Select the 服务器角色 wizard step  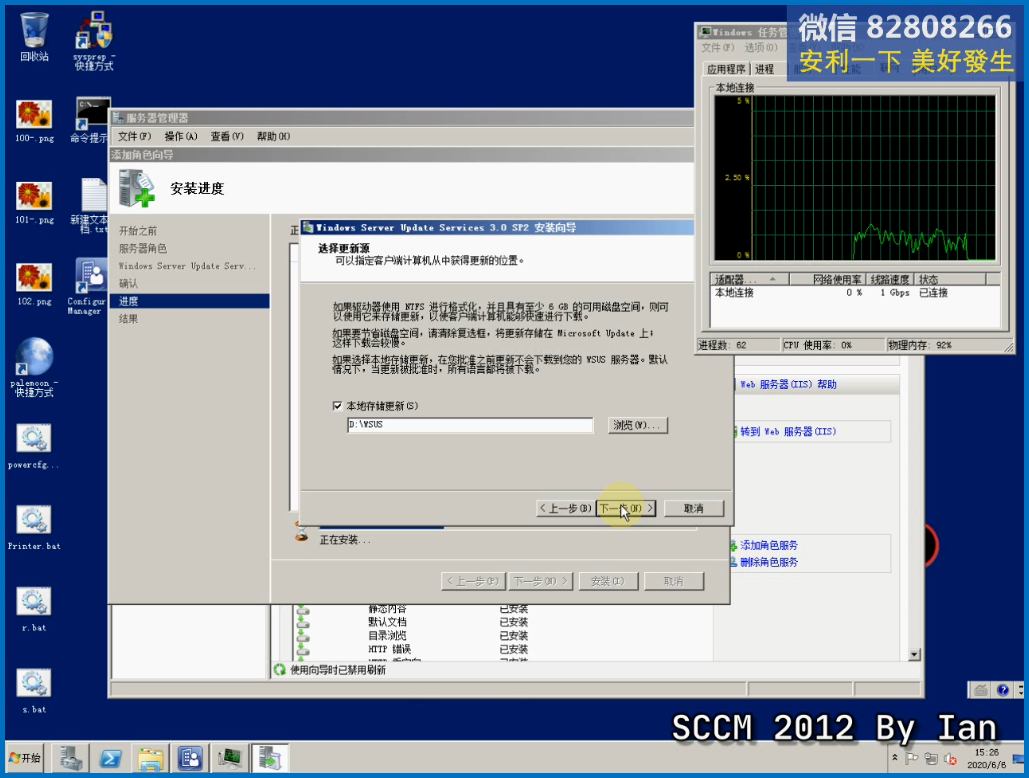[x=142, y=249]
